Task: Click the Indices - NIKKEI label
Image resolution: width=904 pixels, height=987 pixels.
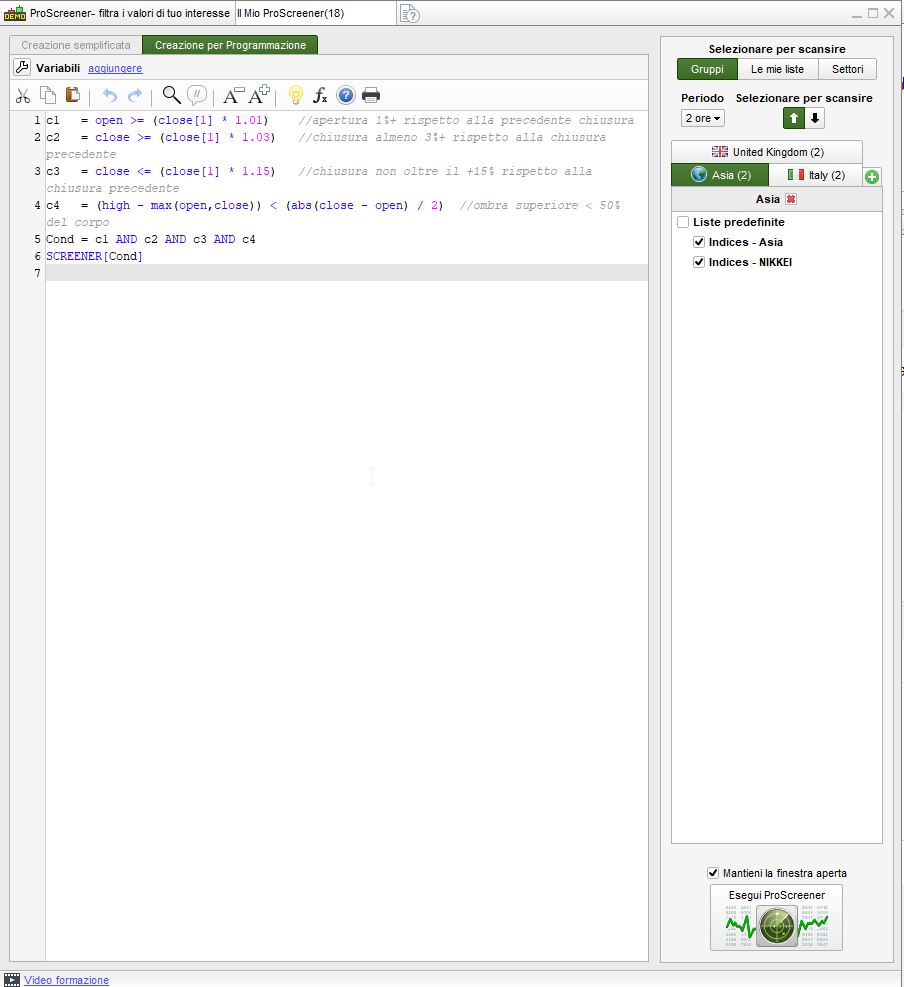Action: tap(750, 262)
